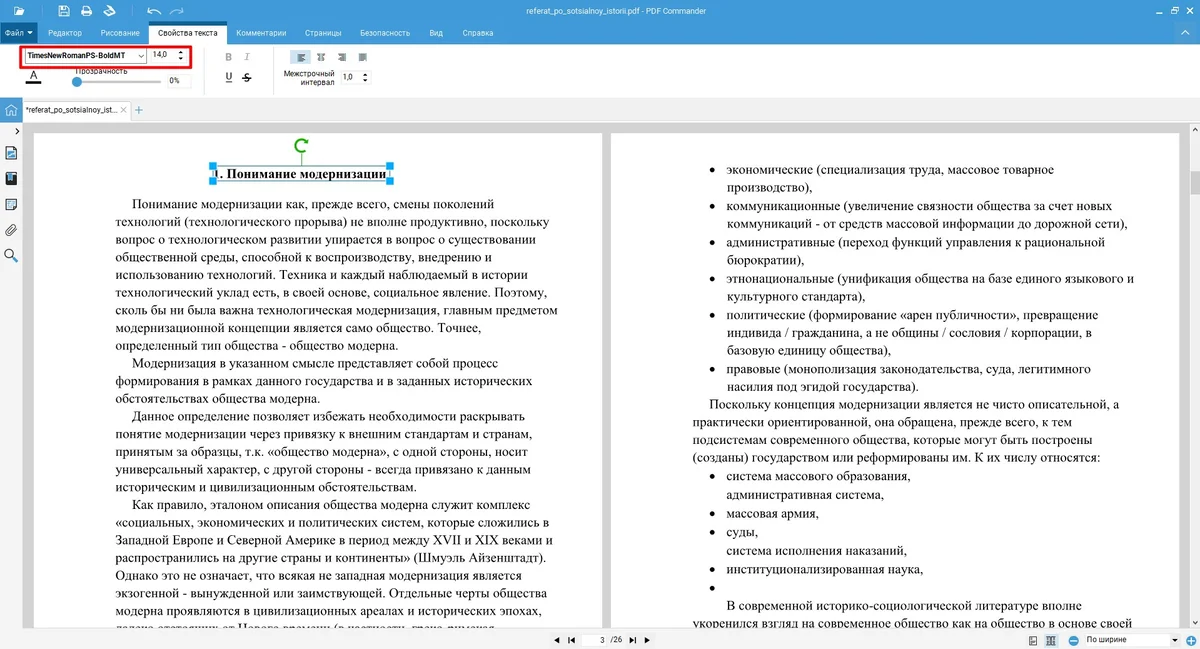
Task: Switch to two-page view mode
Action: pyautogui.click(x=1051, y=640)
